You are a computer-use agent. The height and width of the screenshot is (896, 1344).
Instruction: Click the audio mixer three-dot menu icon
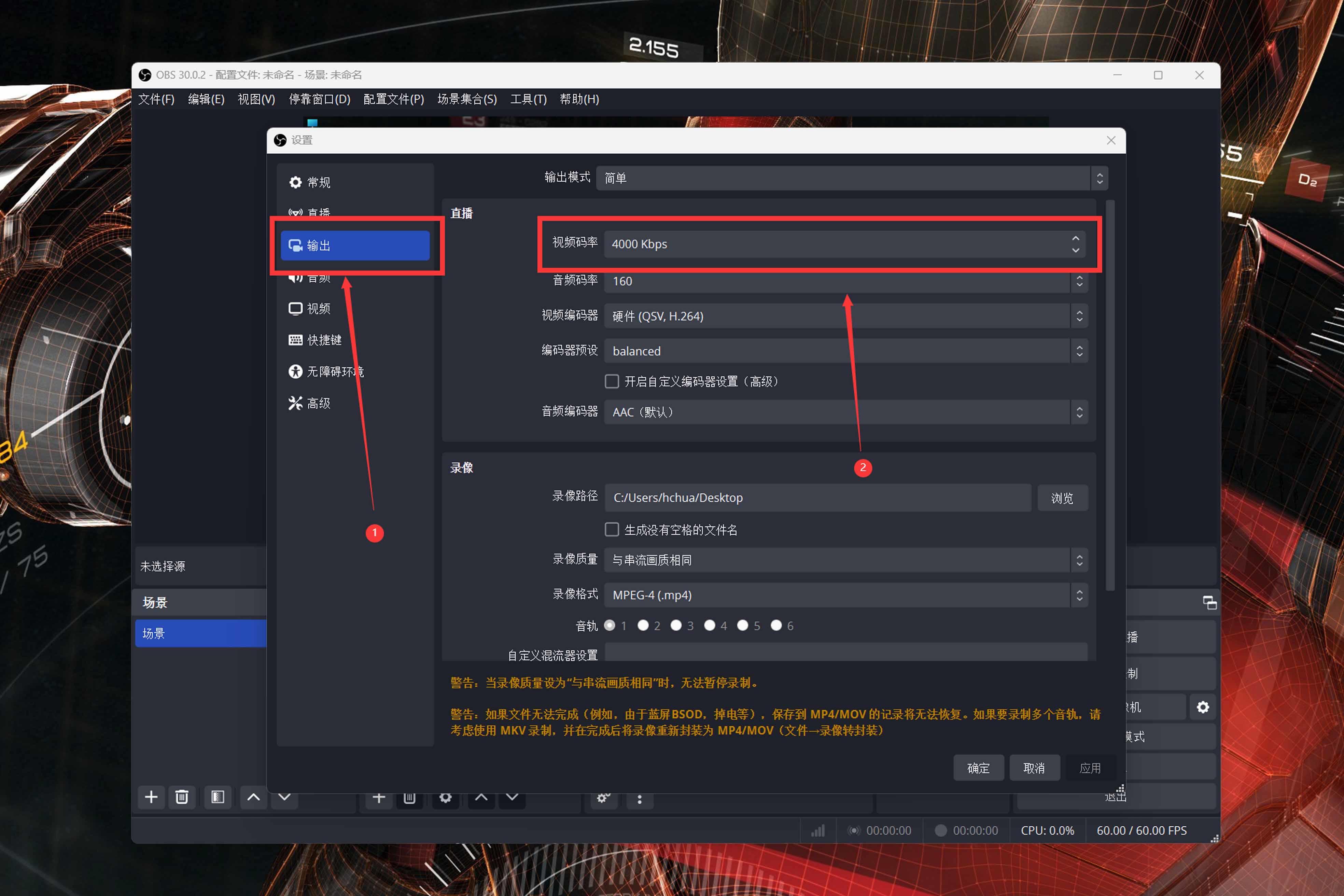pos(640,799)
